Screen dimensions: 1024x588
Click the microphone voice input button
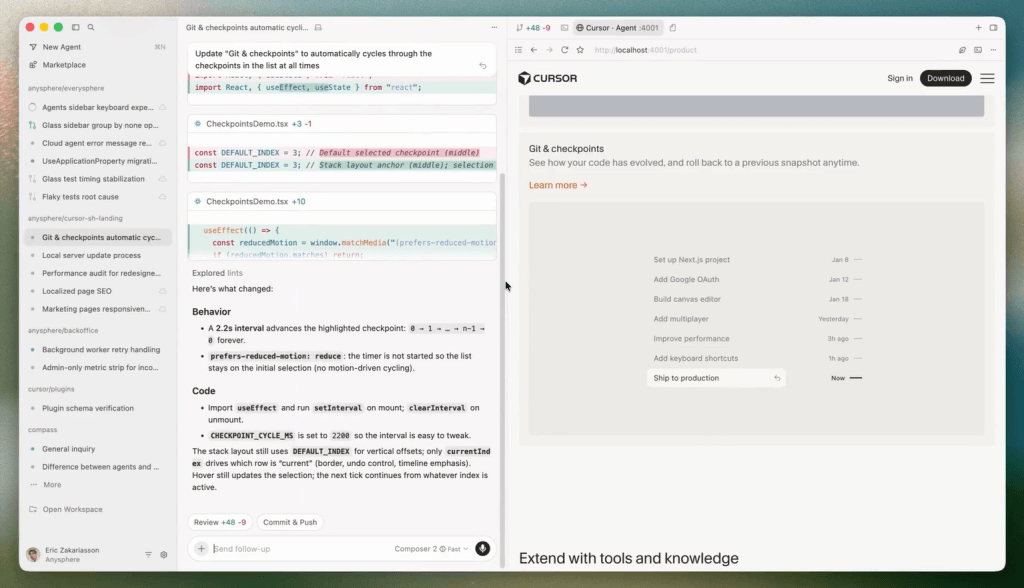[x=483, y=548]
